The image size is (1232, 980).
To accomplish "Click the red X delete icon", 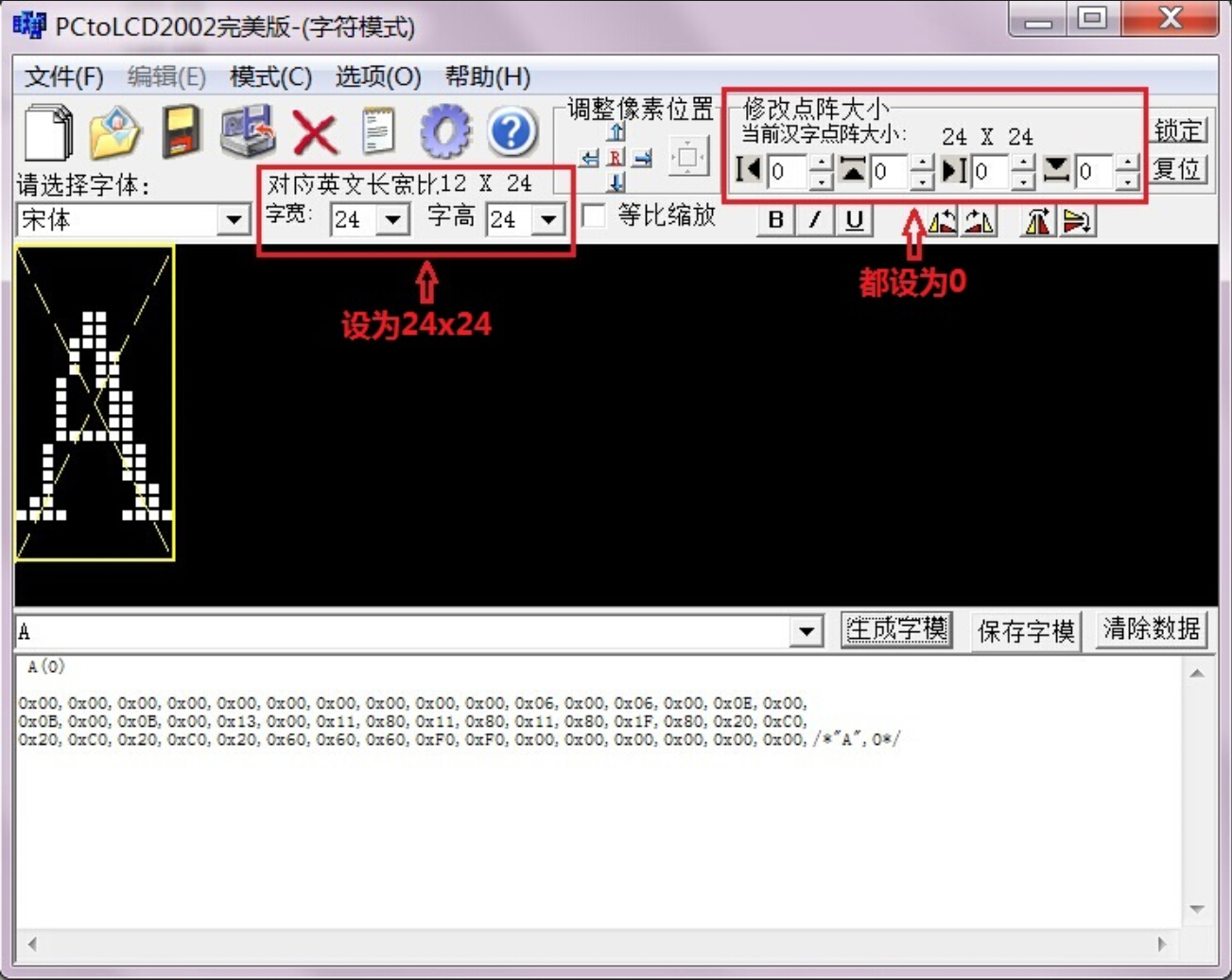I will tap(315, 132).
